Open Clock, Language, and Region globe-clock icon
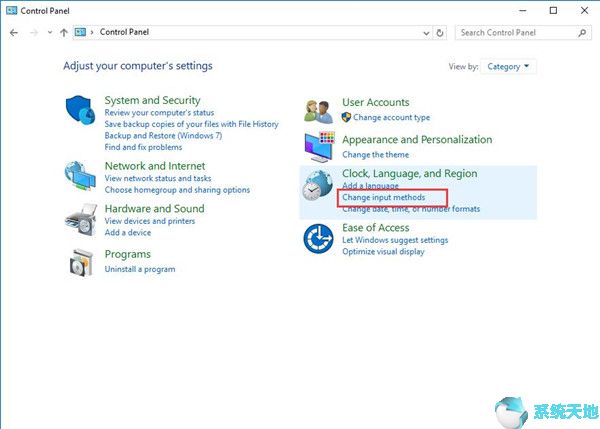The width and height of the screenshot is (600, 429). (x=317, y=186)
